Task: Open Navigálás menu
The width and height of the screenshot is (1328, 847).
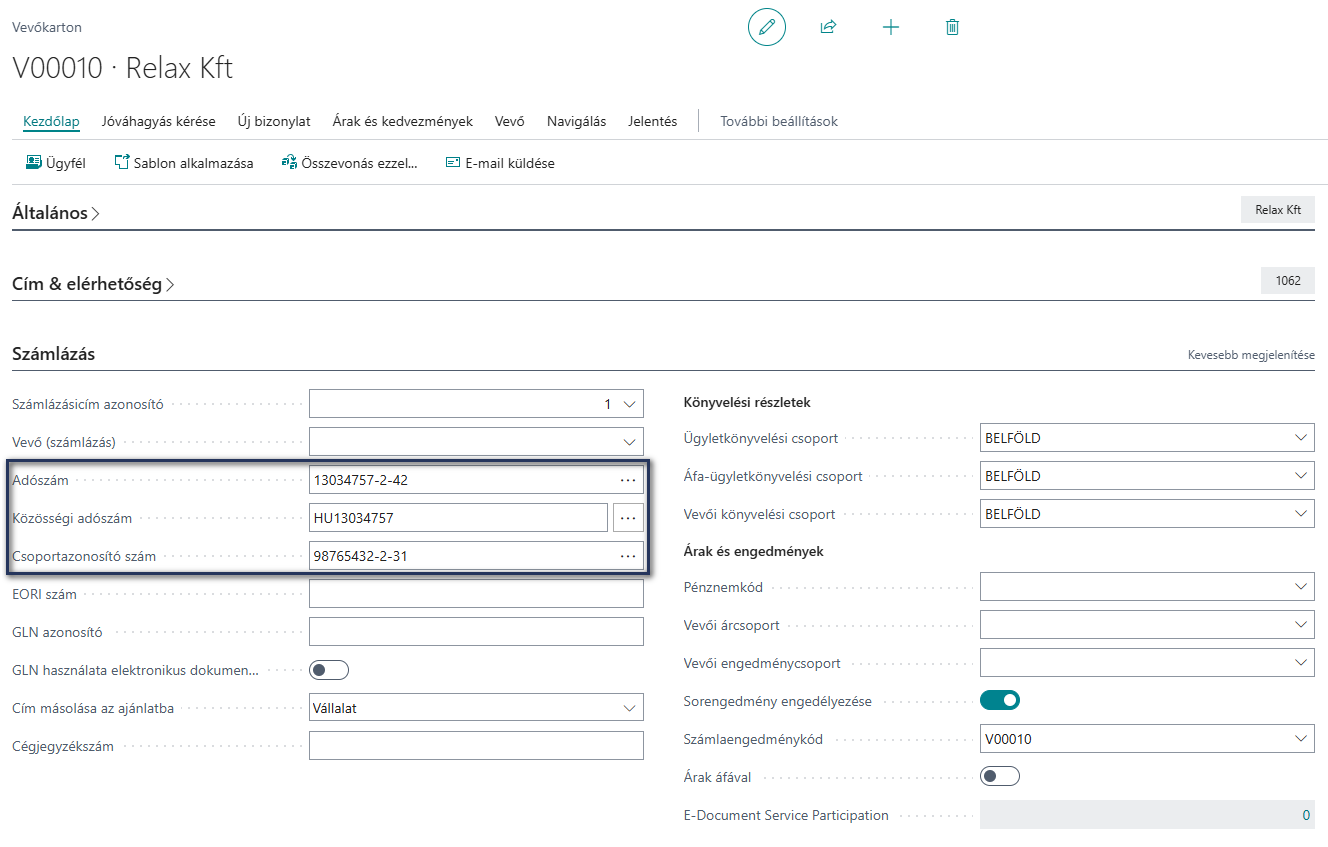Action: pos(576,122)
